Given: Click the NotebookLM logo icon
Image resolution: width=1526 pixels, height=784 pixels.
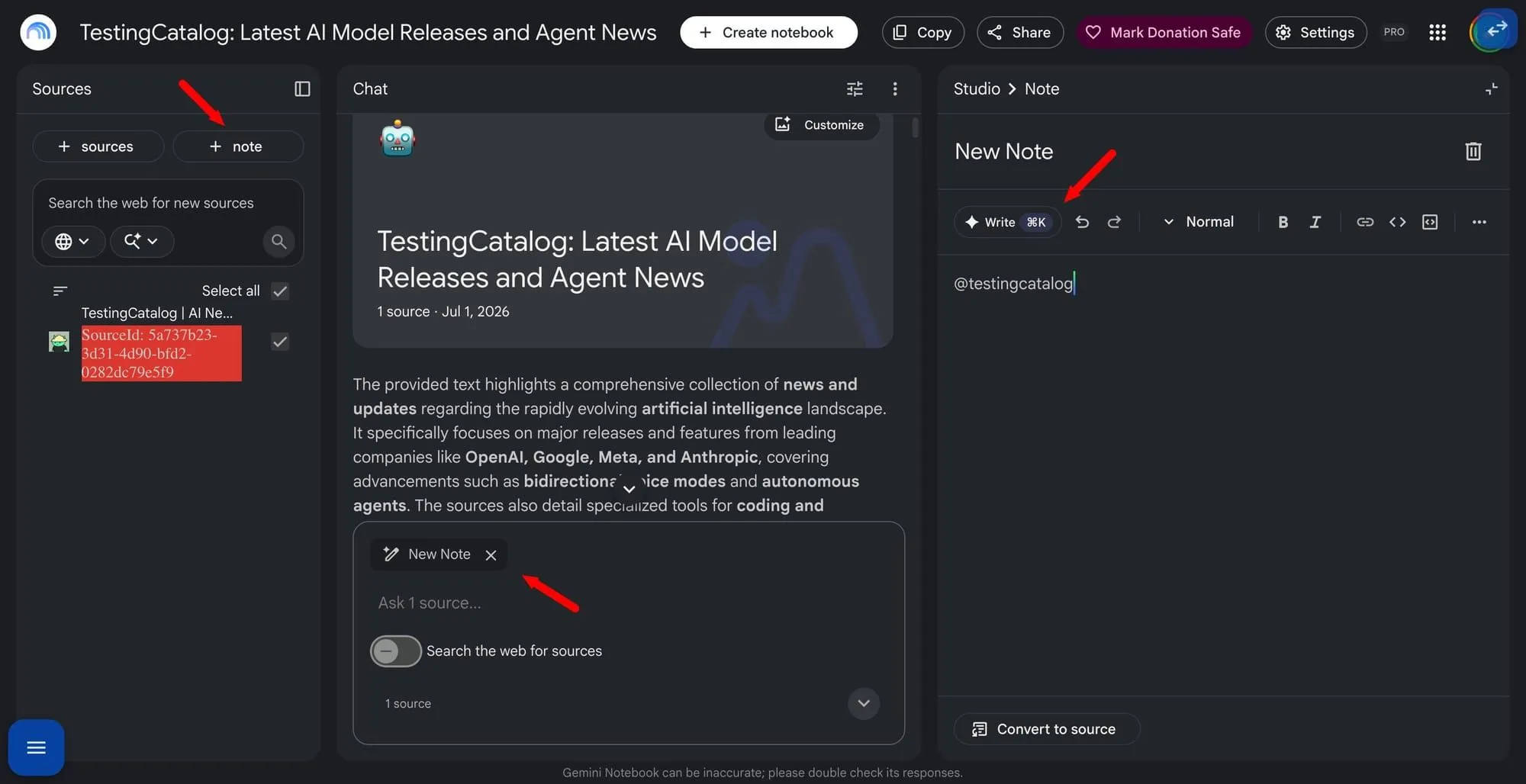Looking at the screenshot, I should (x=38, y=32).
